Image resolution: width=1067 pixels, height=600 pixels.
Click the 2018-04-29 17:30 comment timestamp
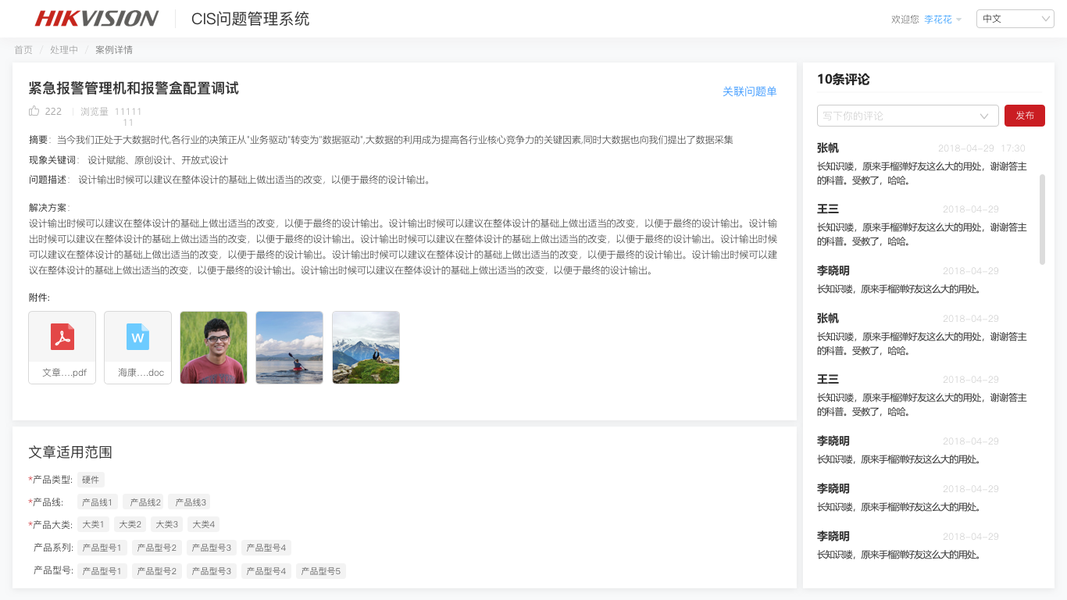tap(981, 148)
